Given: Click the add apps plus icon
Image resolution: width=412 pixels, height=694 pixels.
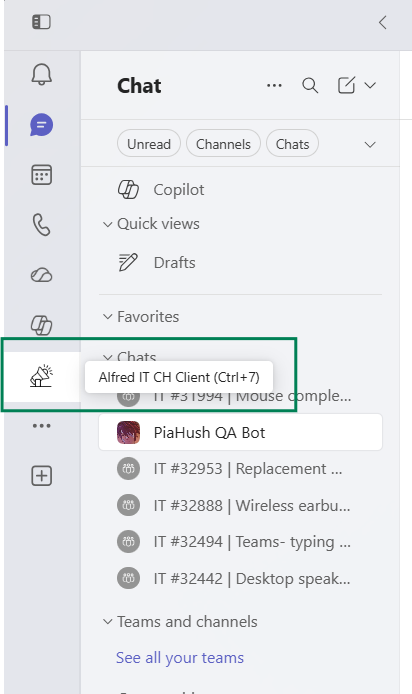Looking at the screenshot, I should (x=42, y=476).
